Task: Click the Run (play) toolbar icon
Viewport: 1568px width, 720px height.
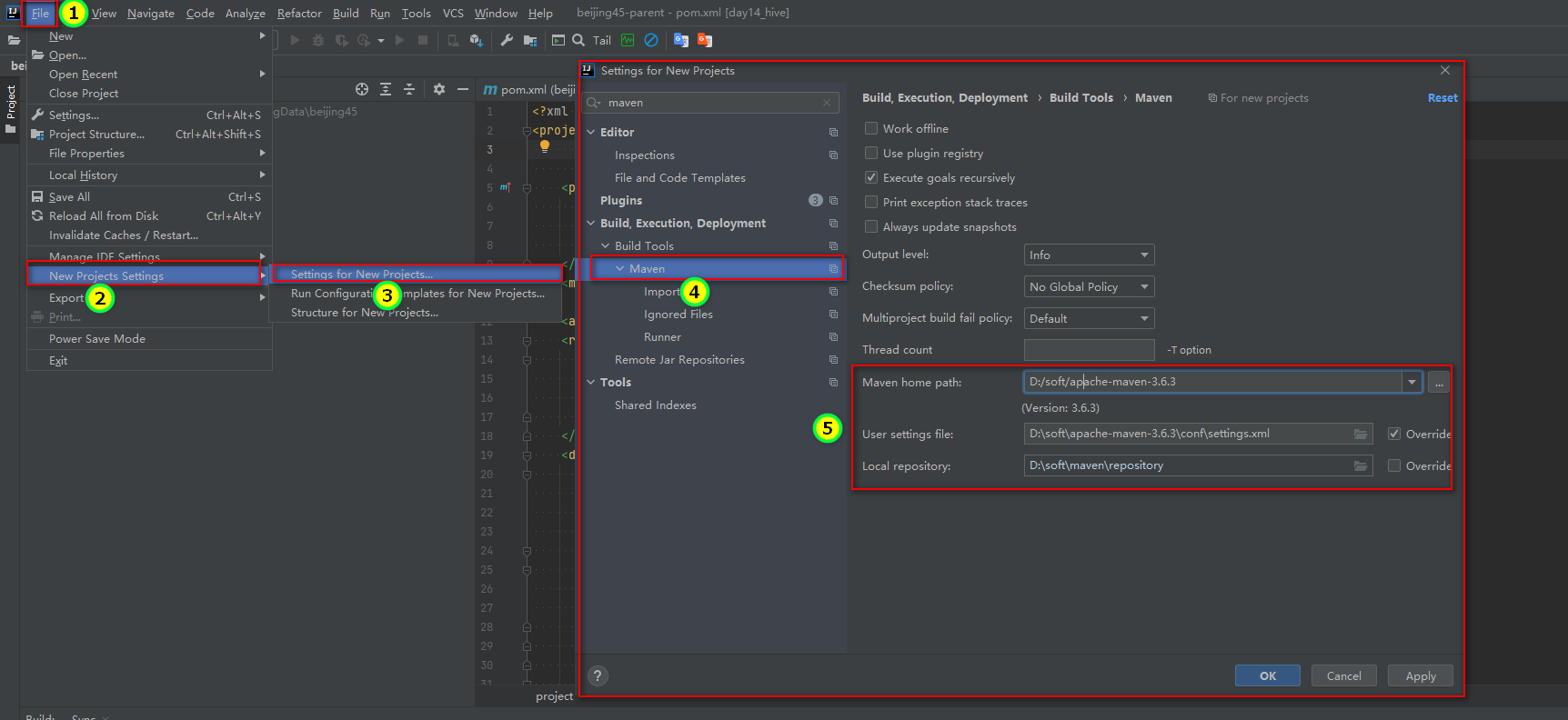Action: [x=295, y=40]
